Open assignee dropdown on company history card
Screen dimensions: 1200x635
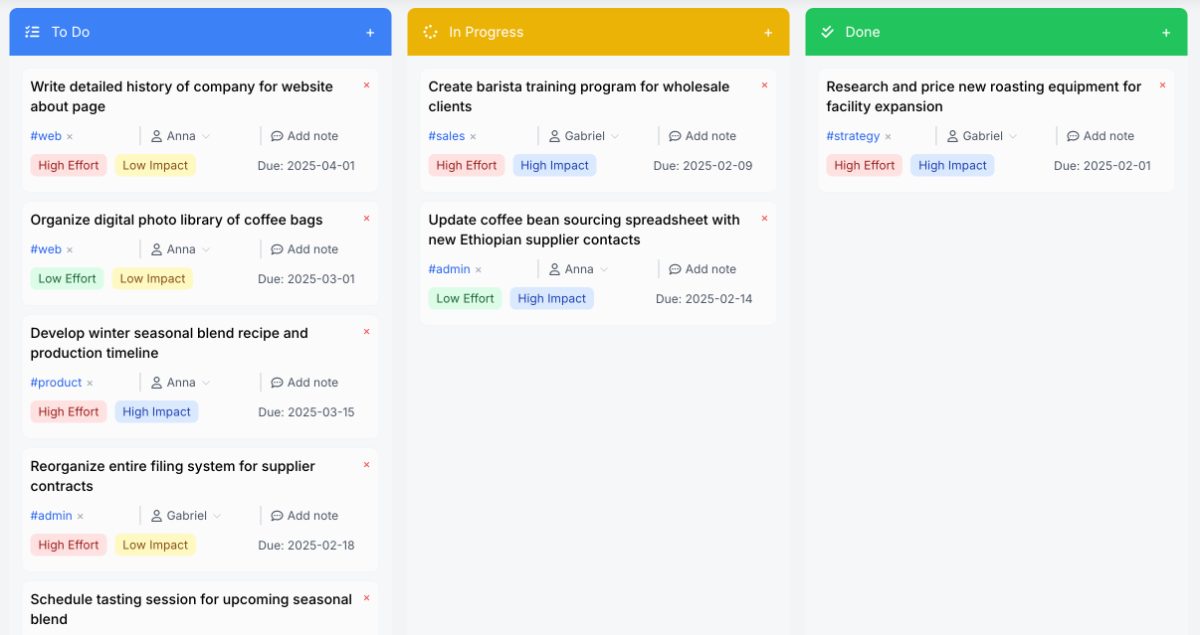pyautogui.click(x=180, y=136)
